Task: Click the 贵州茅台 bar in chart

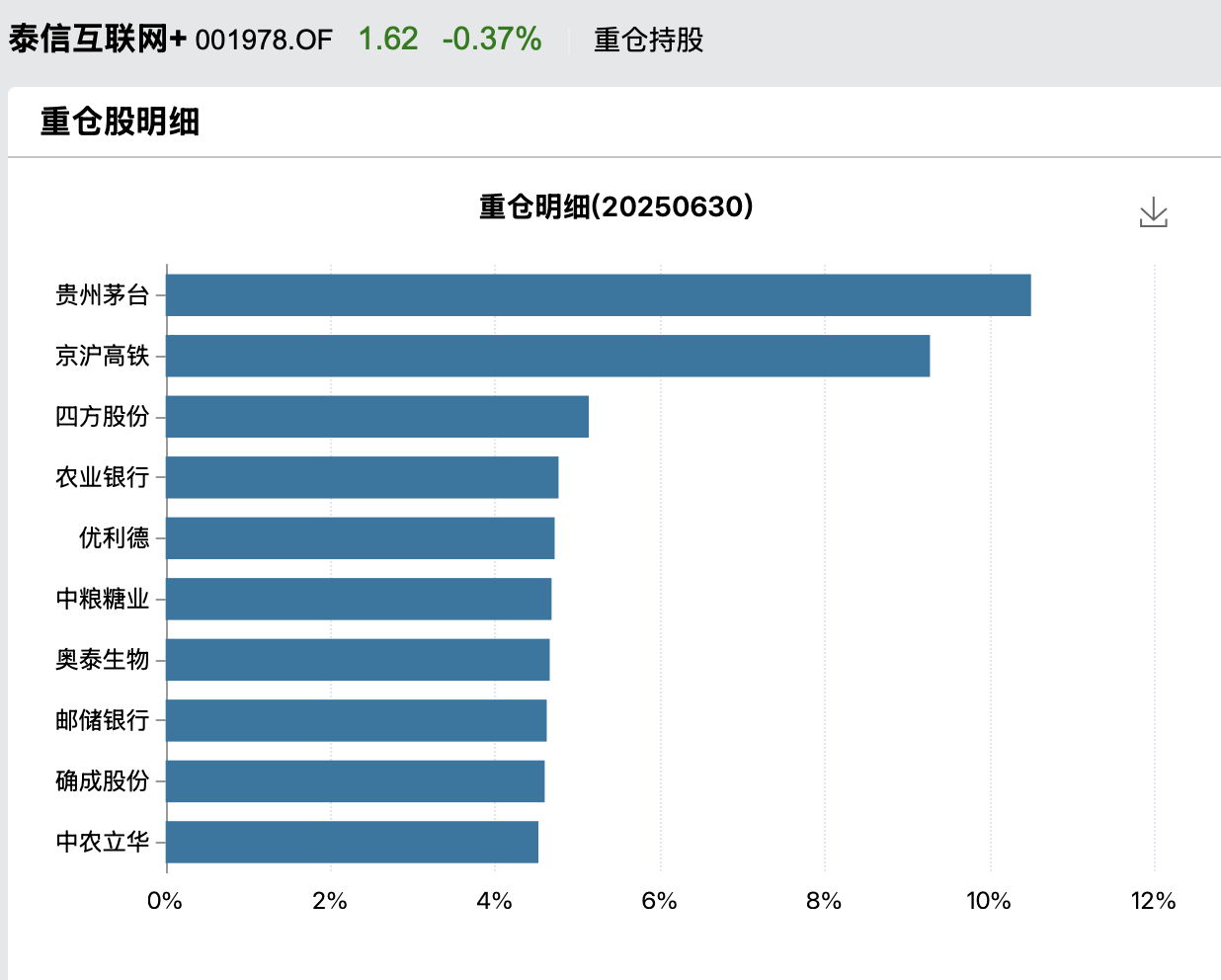Action: pos(598,295)
